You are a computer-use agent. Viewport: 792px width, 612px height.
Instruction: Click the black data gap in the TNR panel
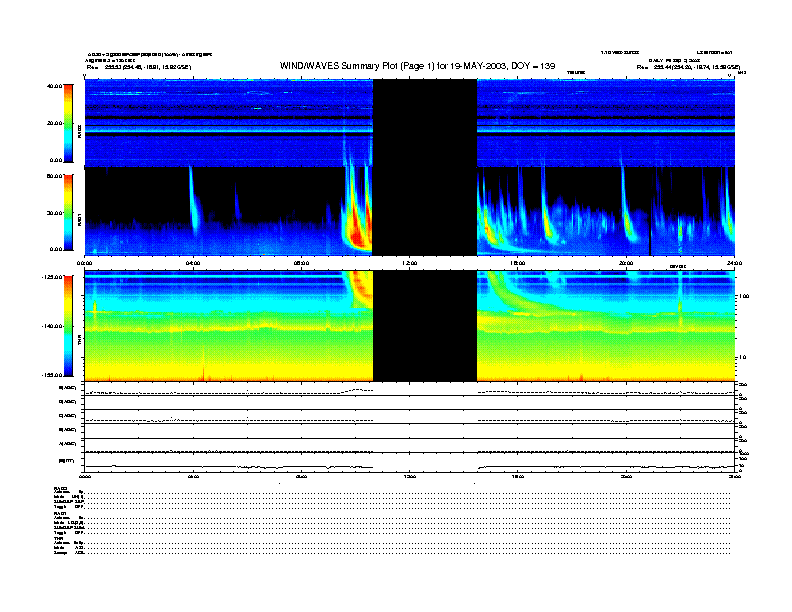click(x=425, y=326)
